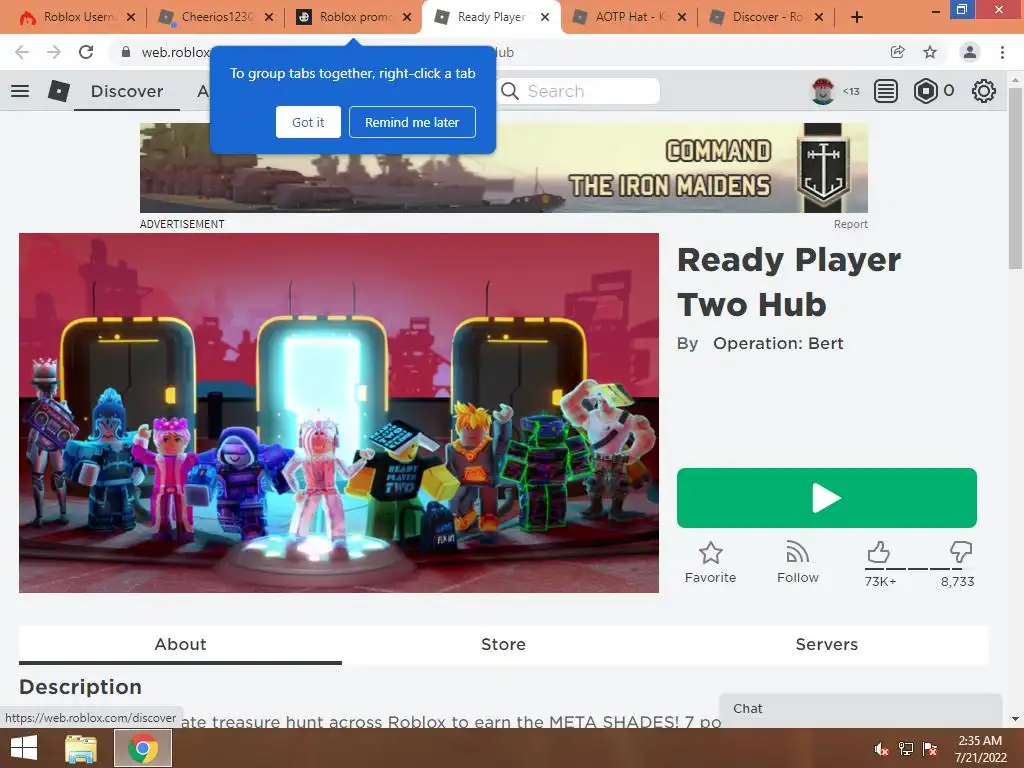Screen dimensions: 1024x768
Task: Open the About tab
Action: [180, 645]
